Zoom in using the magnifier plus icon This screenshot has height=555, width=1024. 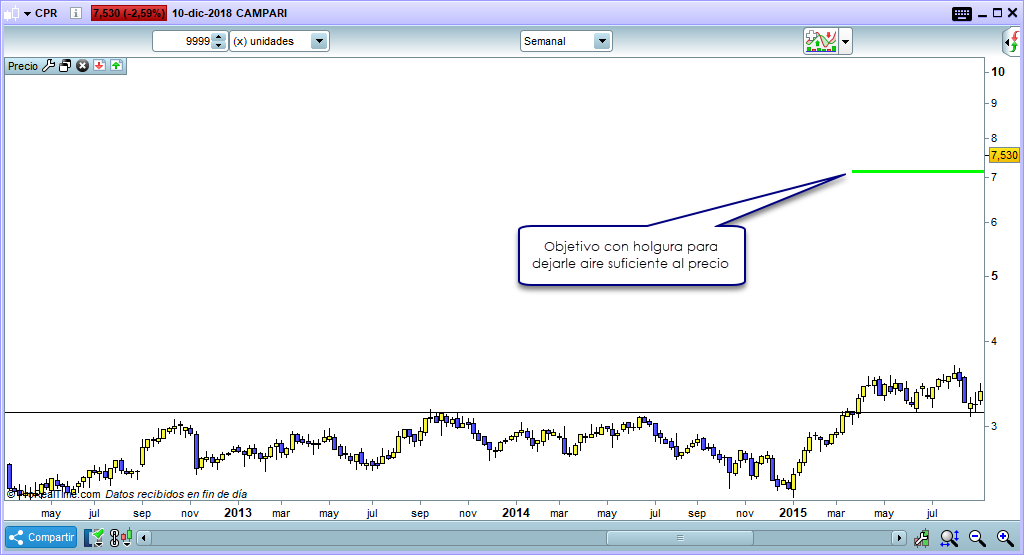(x=1005, y=538)
